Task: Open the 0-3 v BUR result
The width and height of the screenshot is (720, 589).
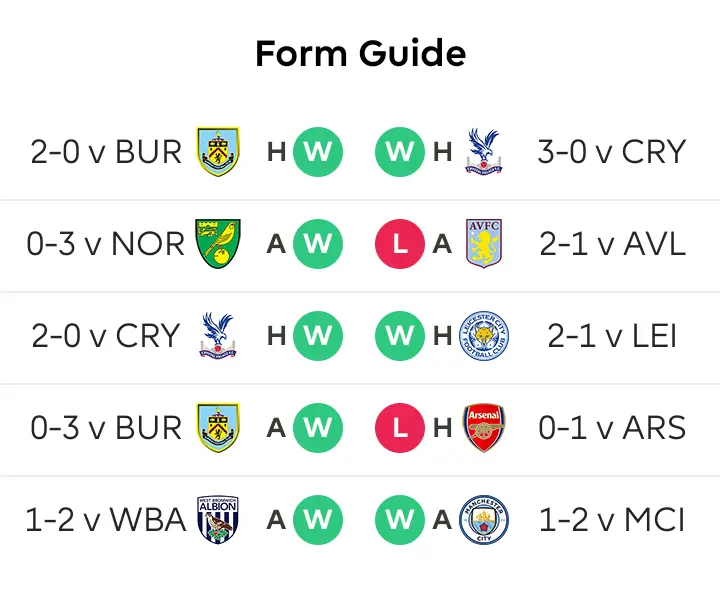Action: pos(106,428)
